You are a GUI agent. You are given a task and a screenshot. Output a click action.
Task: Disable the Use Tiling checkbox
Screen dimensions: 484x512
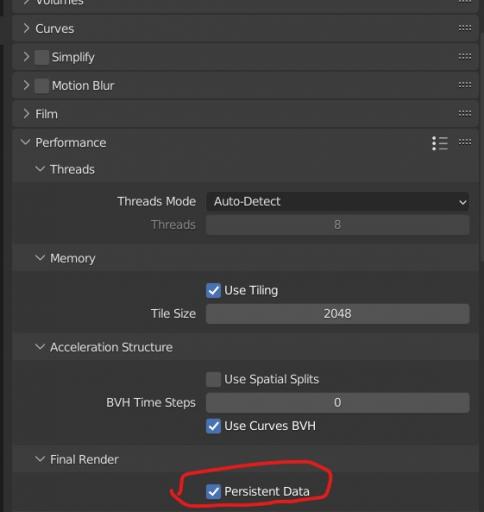pyautogui.click(x=213, y=290)
